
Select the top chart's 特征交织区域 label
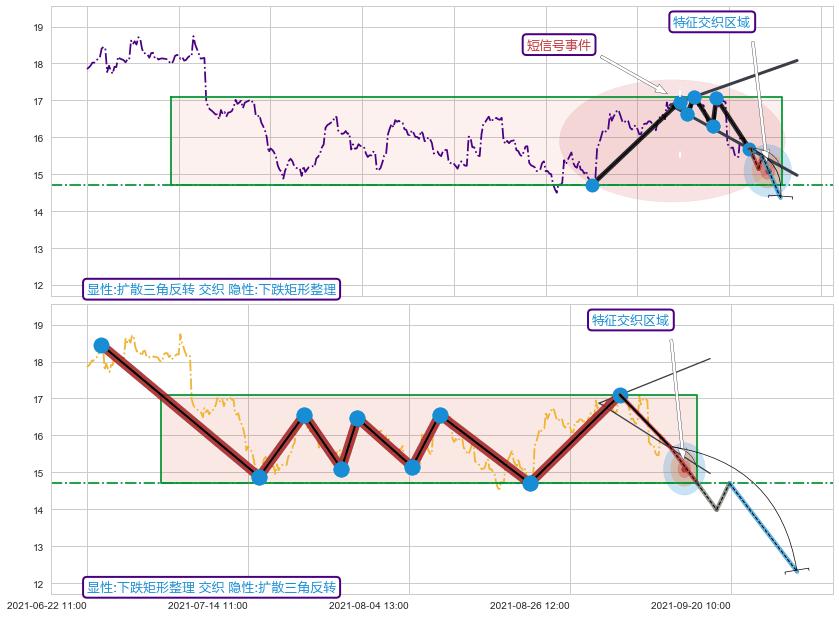[x=712, y=22]
